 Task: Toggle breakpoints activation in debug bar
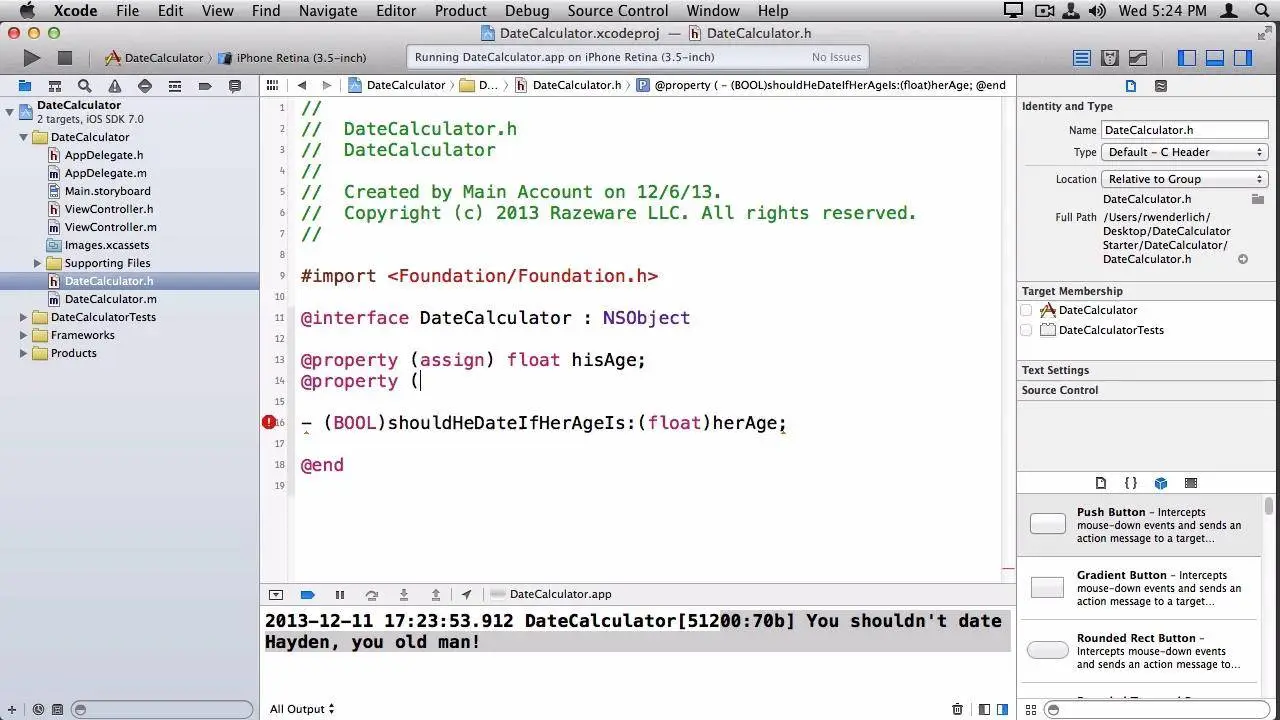(308, 594)
